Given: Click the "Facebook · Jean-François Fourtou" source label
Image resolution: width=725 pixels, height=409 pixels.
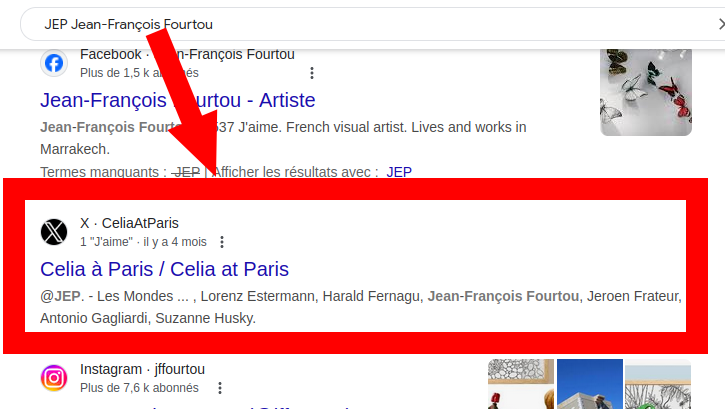Looking at the screenshot, I should click(187, 54).
